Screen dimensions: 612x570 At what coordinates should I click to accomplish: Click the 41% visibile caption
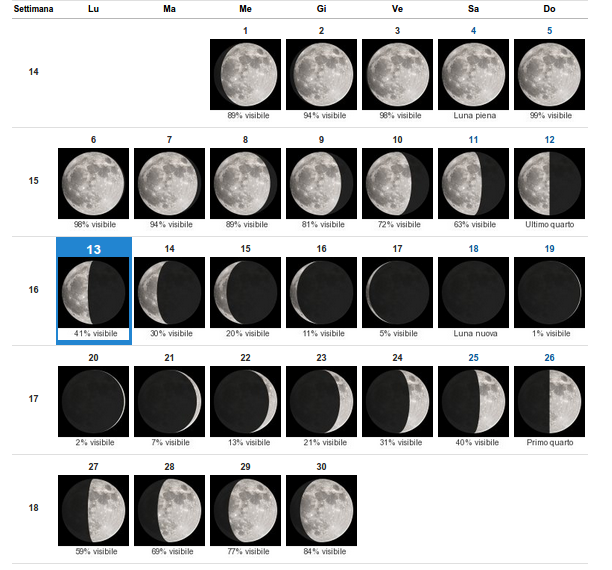pyautogui.click(x=93, y=333)
